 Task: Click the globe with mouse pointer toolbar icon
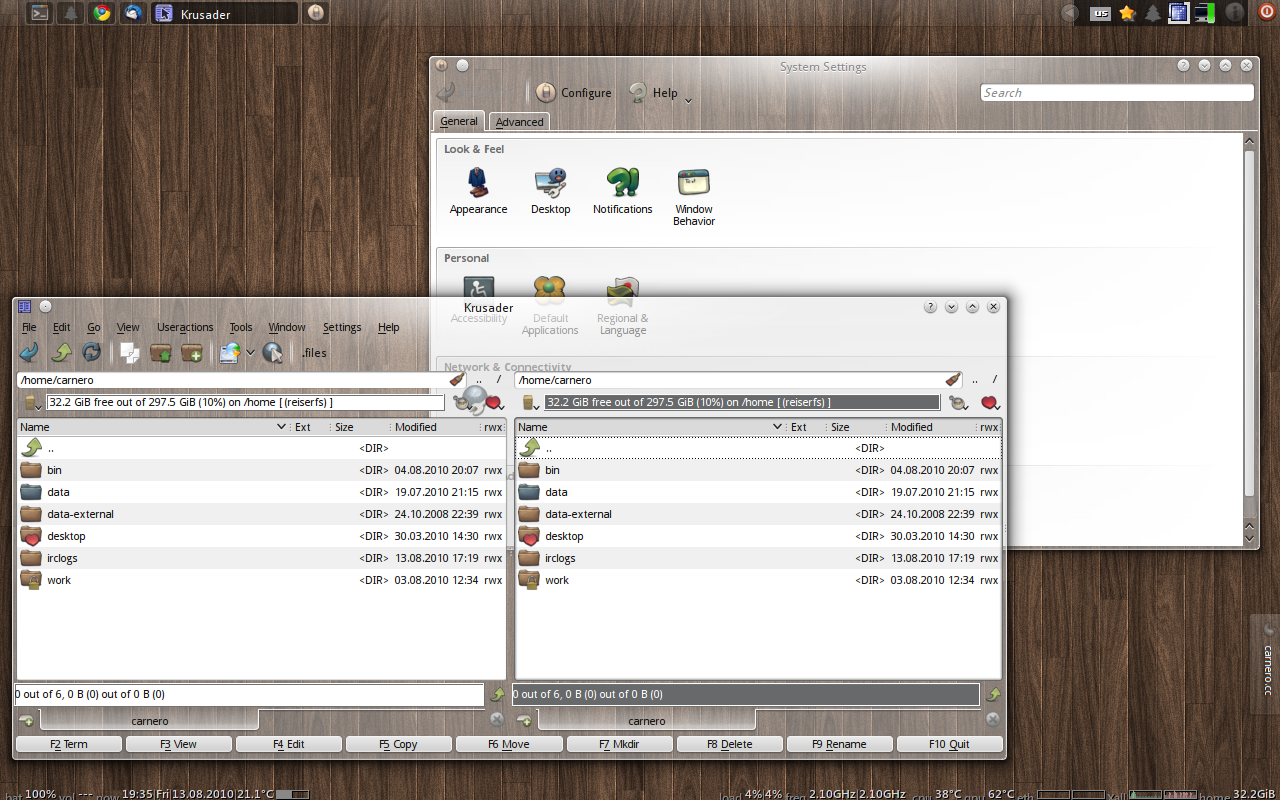pyautogui.click(x=272, y=352)
